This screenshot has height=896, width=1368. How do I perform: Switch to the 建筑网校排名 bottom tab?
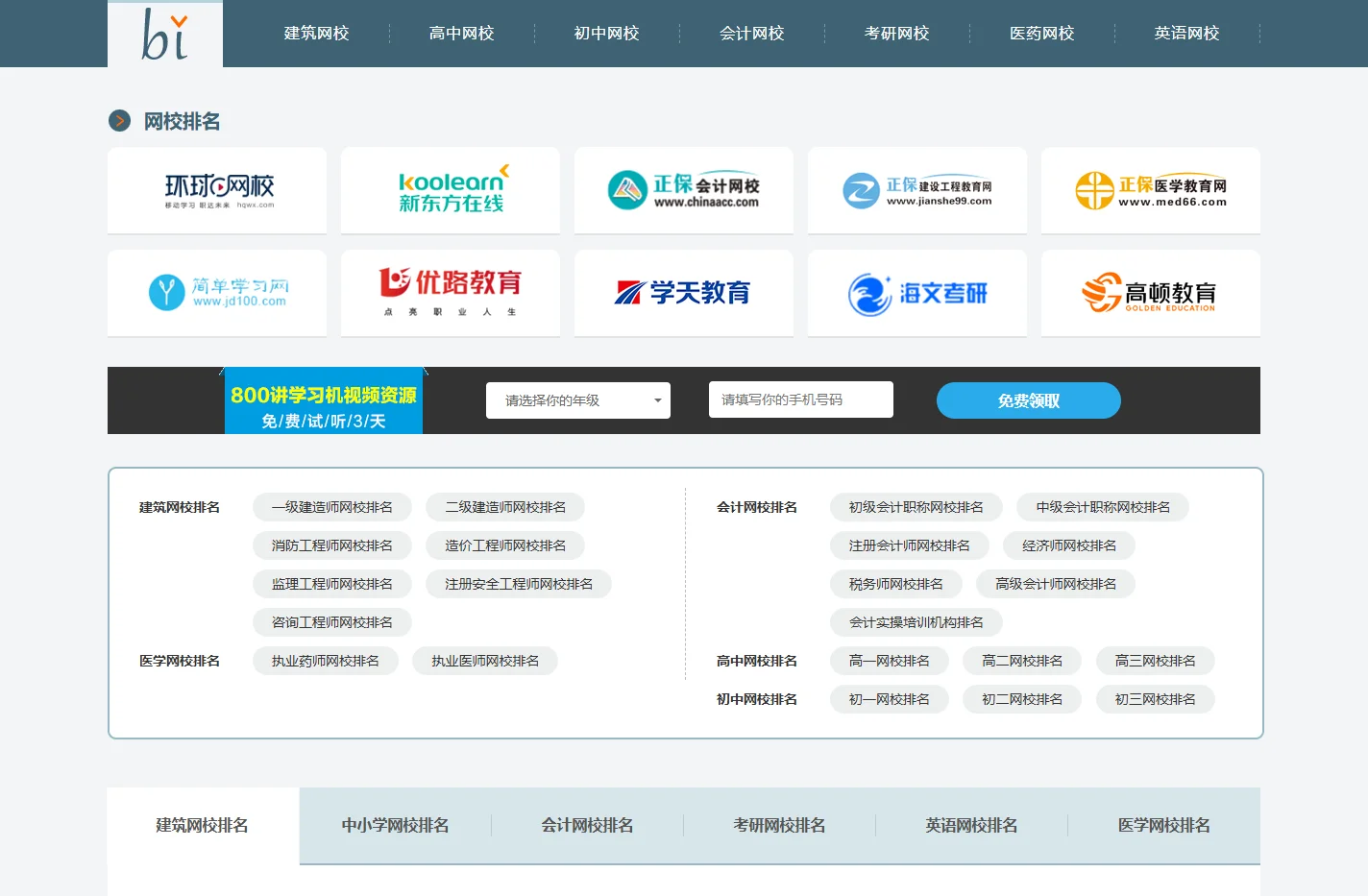tap(203, 826)
